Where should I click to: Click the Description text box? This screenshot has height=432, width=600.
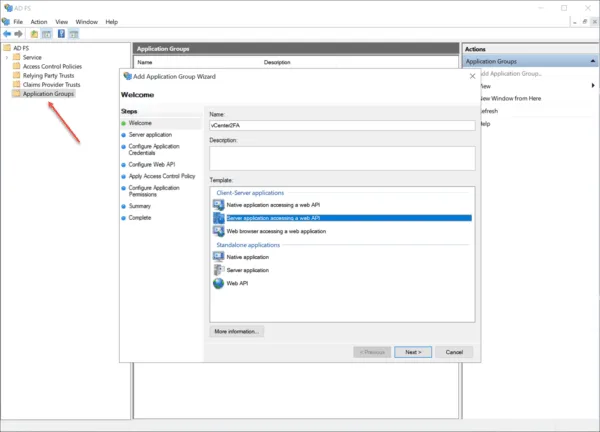(x=342, y=158)
